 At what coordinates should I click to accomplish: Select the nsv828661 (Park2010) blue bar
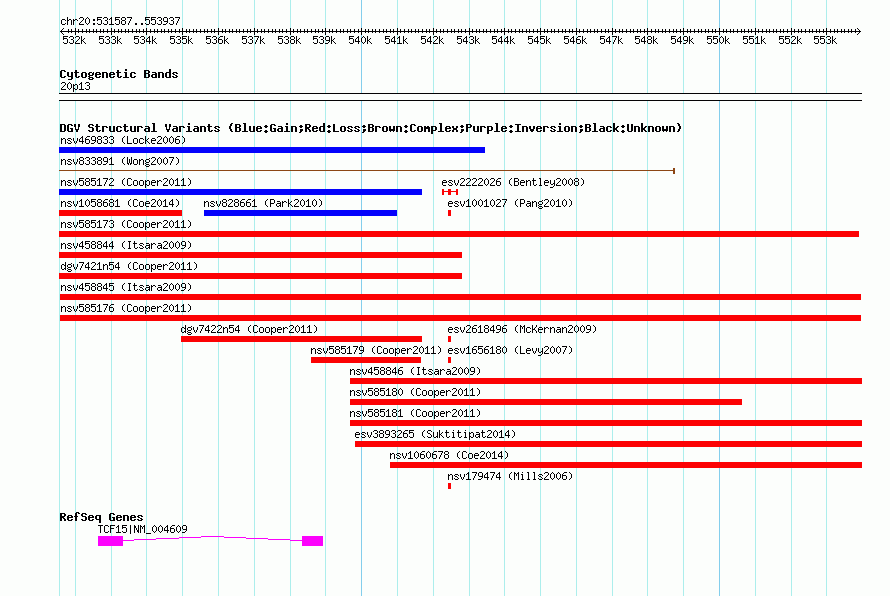[300, 213]
